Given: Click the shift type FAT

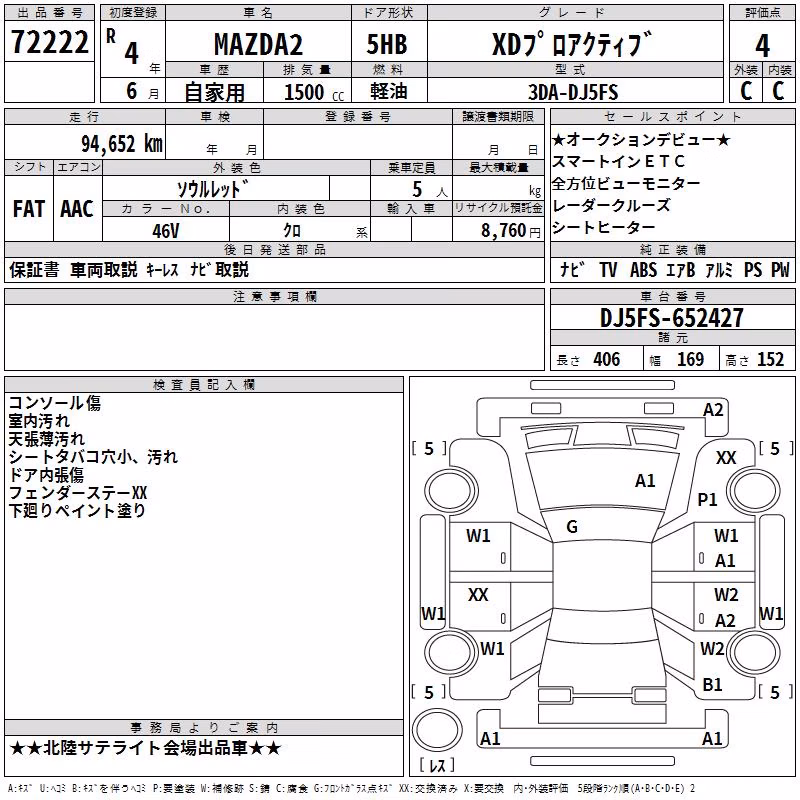Looking at the screenshot, I should [x=29, y=209].
